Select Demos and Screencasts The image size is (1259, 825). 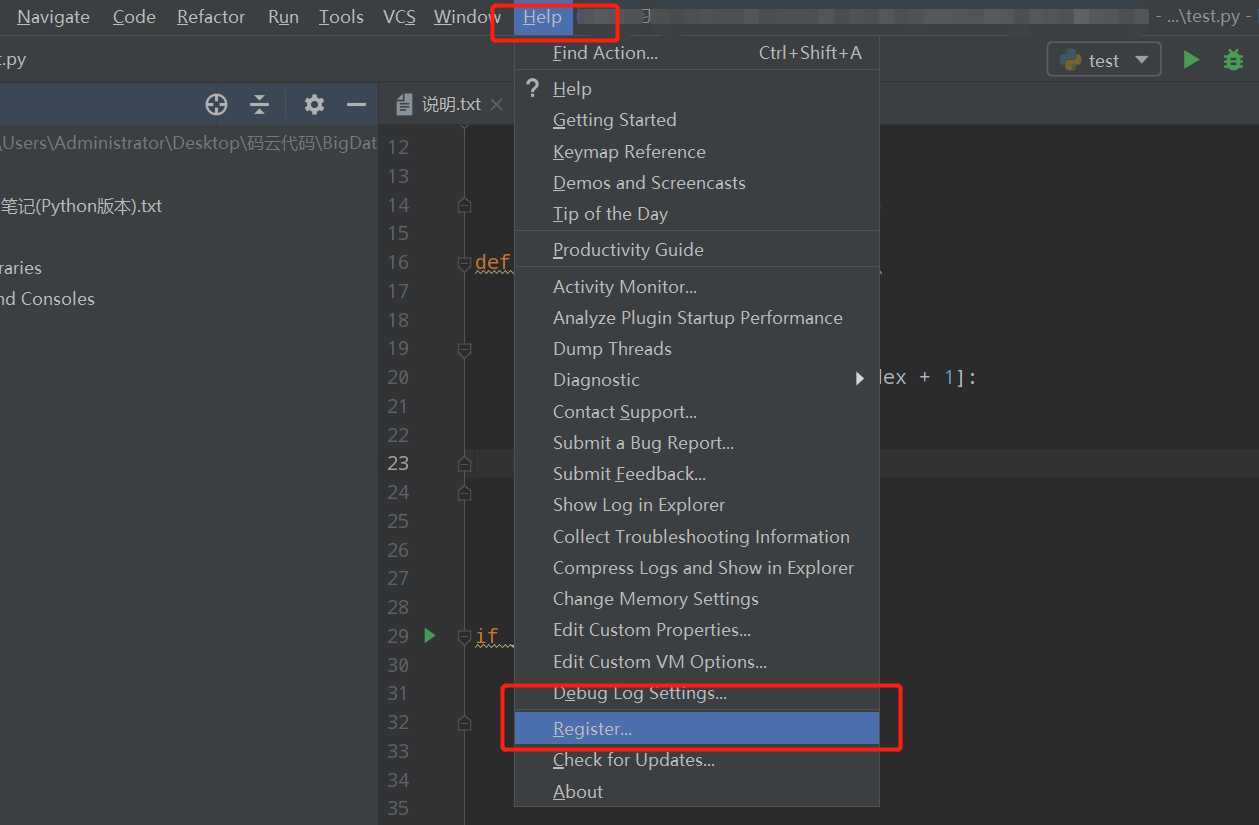point(697,183)
